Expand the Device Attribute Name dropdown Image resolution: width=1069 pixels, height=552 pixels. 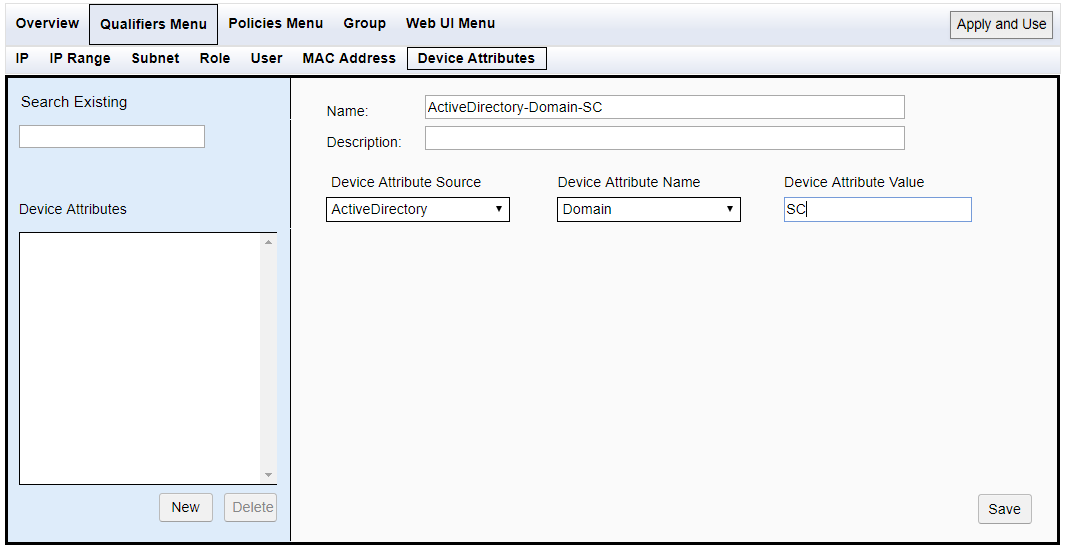click(649, 209)
